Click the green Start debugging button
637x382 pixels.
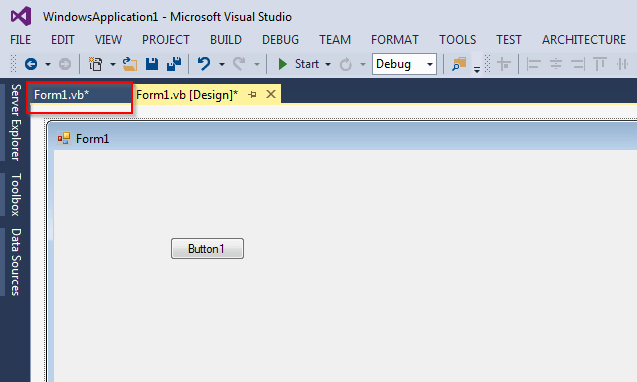pyautogui.click(x=299, y=64)
